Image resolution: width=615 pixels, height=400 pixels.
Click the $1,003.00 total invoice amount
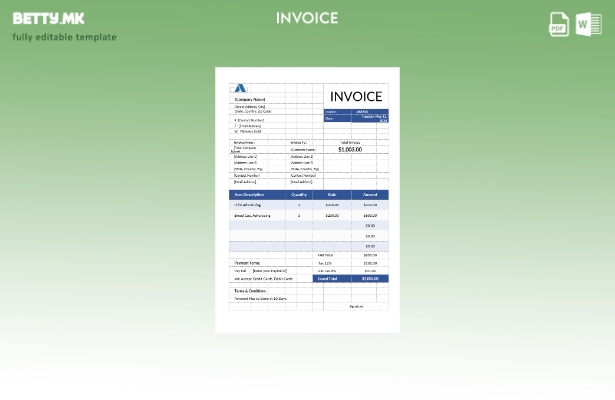point(350,149)
